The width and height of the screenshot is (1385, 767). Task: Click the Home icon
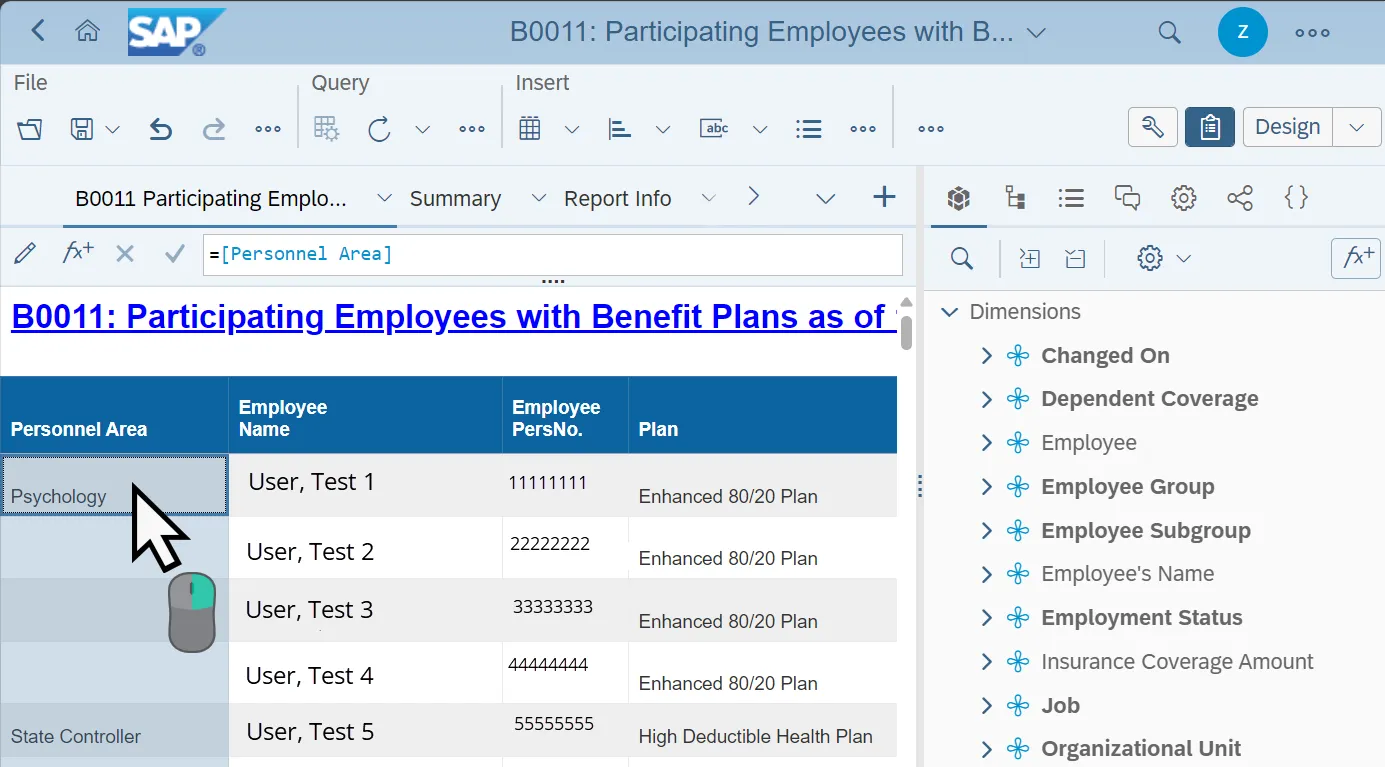click(88, 32)
